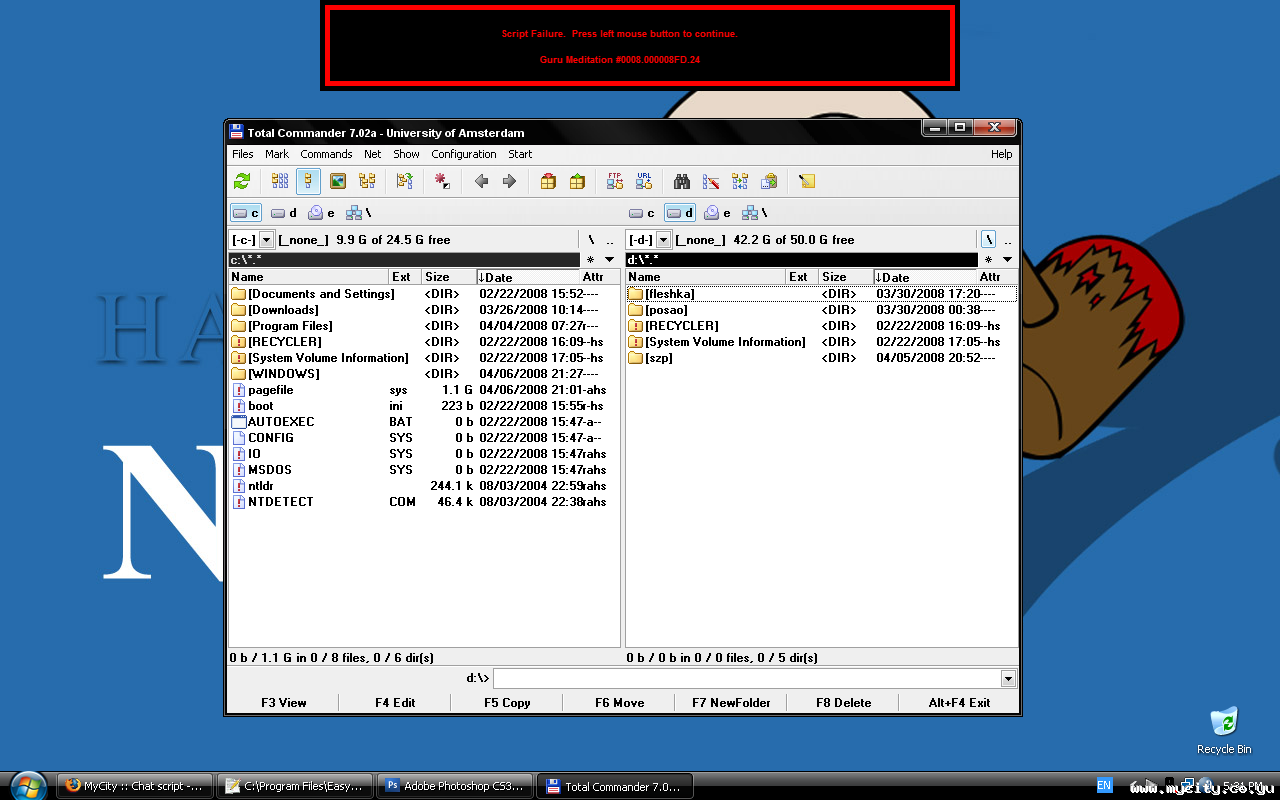The height and width of the screenshot is (800, 1280).
Task: Open file search with the binoculars icon
Action: coord(682,181)
